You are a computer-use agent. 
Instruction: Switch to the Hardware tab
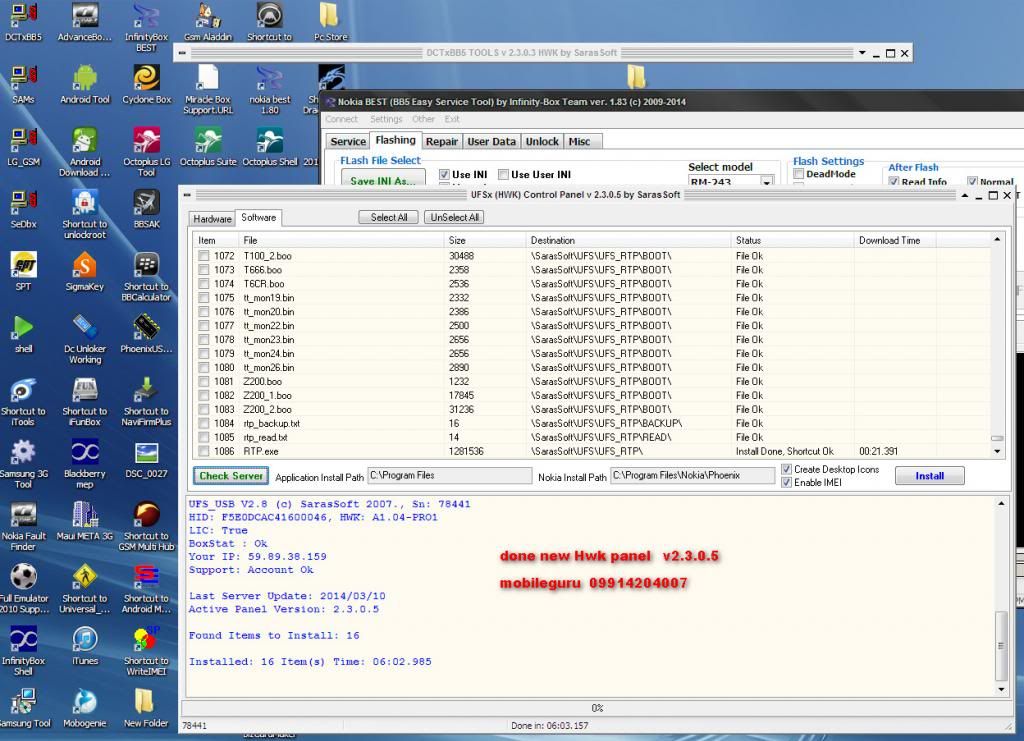212,219
